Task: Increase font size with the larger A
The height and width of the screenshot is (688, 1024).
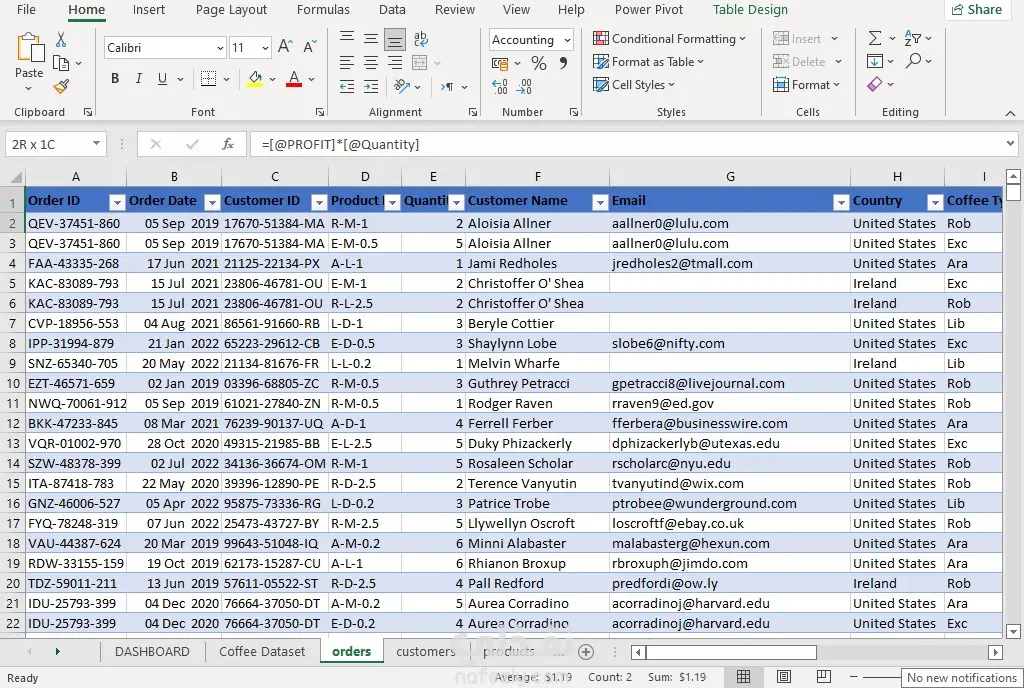Action: coord(285,46)
